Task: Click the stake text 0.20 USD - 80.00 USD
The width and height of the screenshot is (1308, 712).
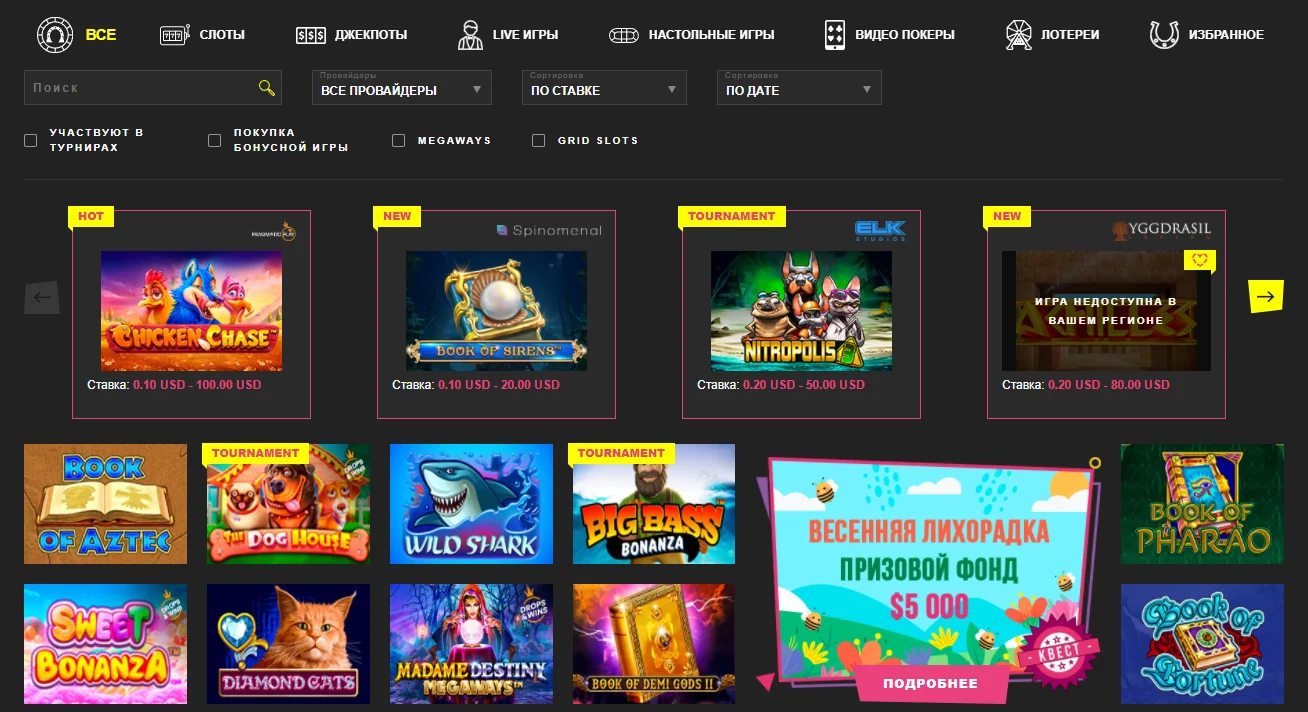Action: (1109, 385)
